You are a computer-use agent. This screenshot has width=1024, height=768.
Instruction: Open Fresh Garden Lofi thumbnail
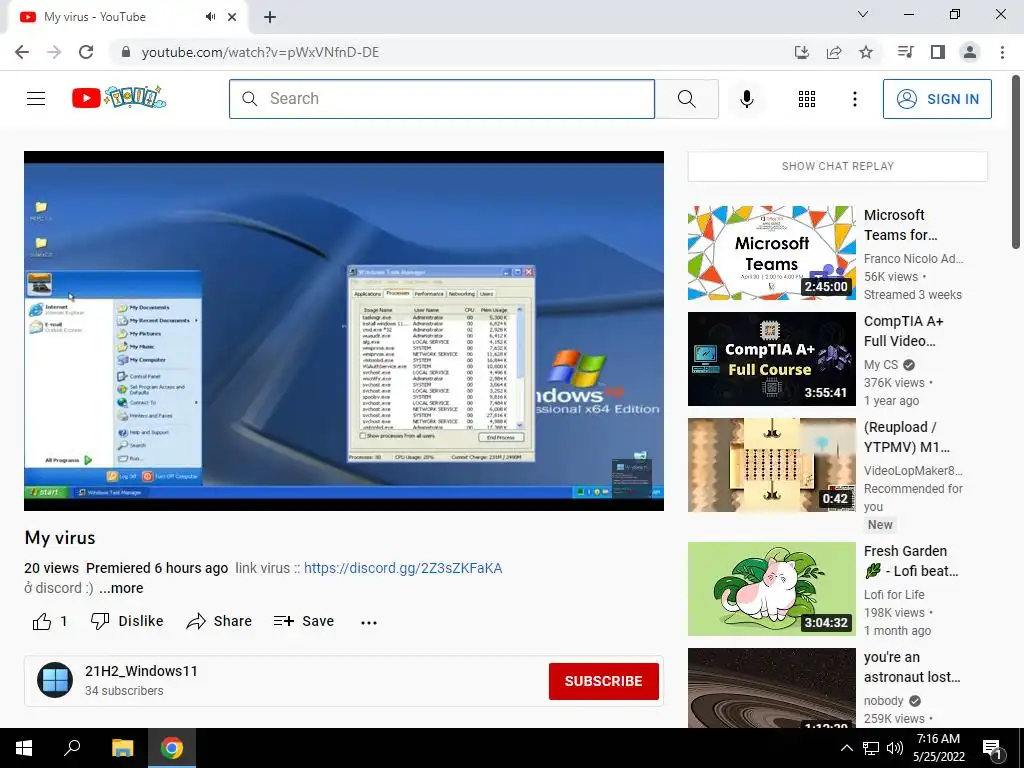[771, 588]
